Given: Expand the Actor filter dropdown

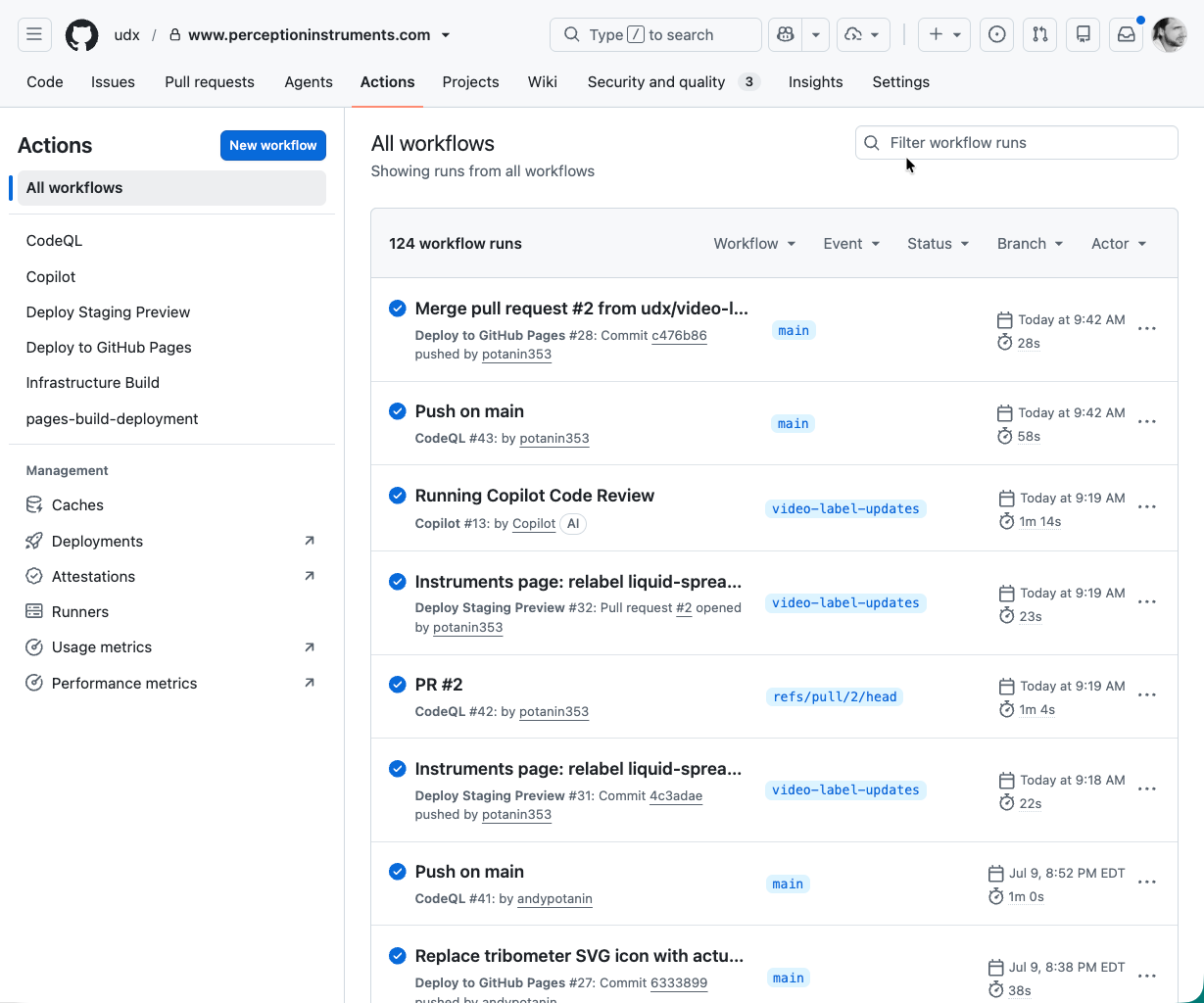Looking at the screenshot, I should tap(1119, 244).
